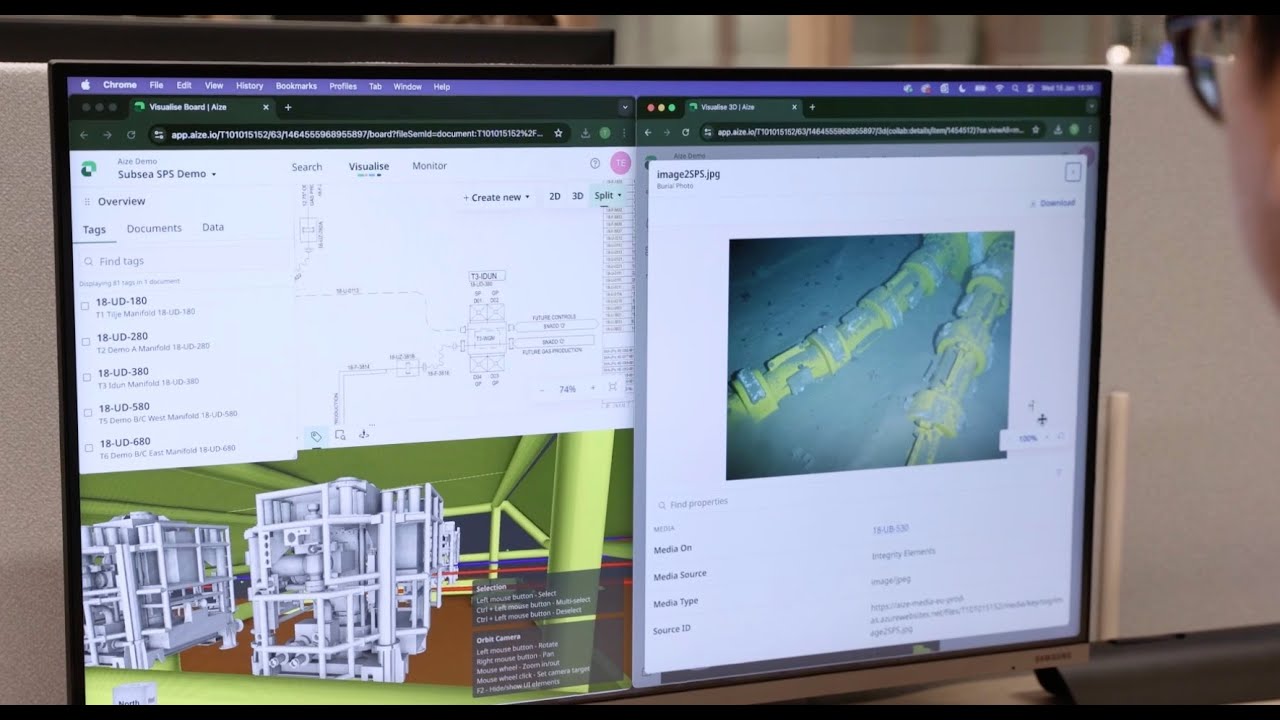Click the Visualise Board address bar URL
This screenshot has width=1280, height=720.
[357, 134]
